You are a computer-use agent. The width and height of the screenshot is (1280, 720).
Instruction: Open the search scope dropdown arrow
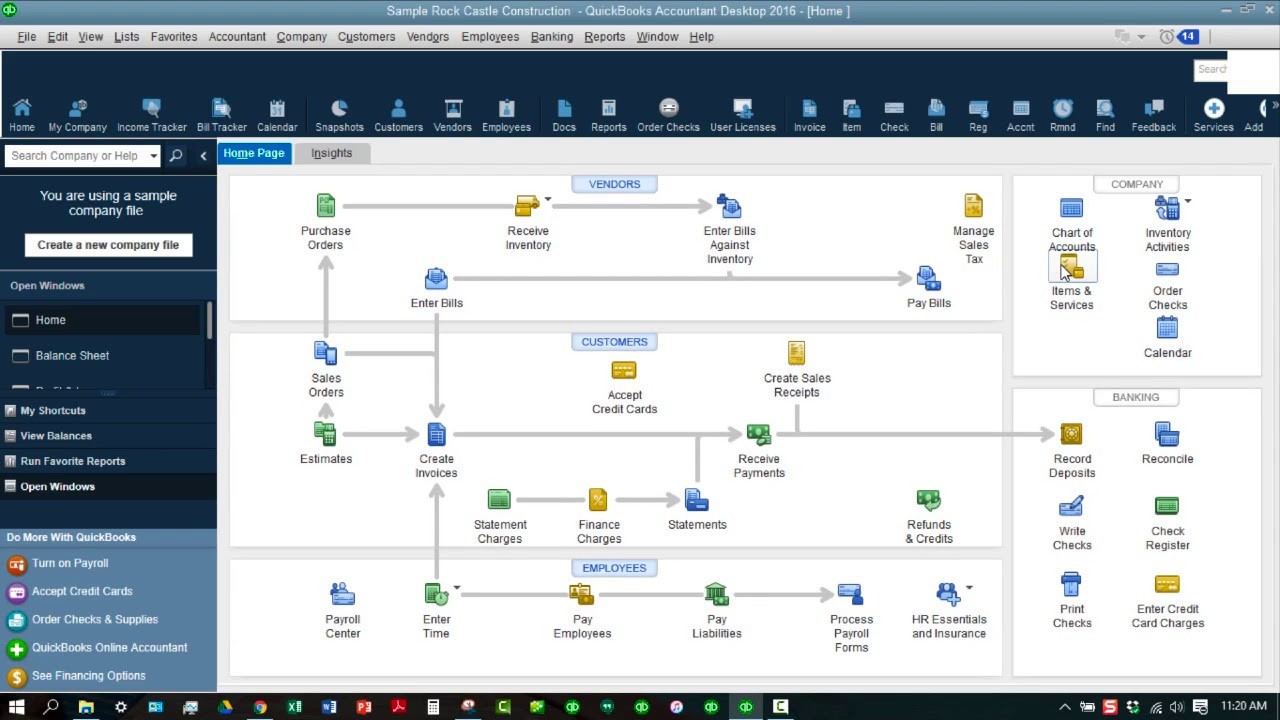[153, 156]
